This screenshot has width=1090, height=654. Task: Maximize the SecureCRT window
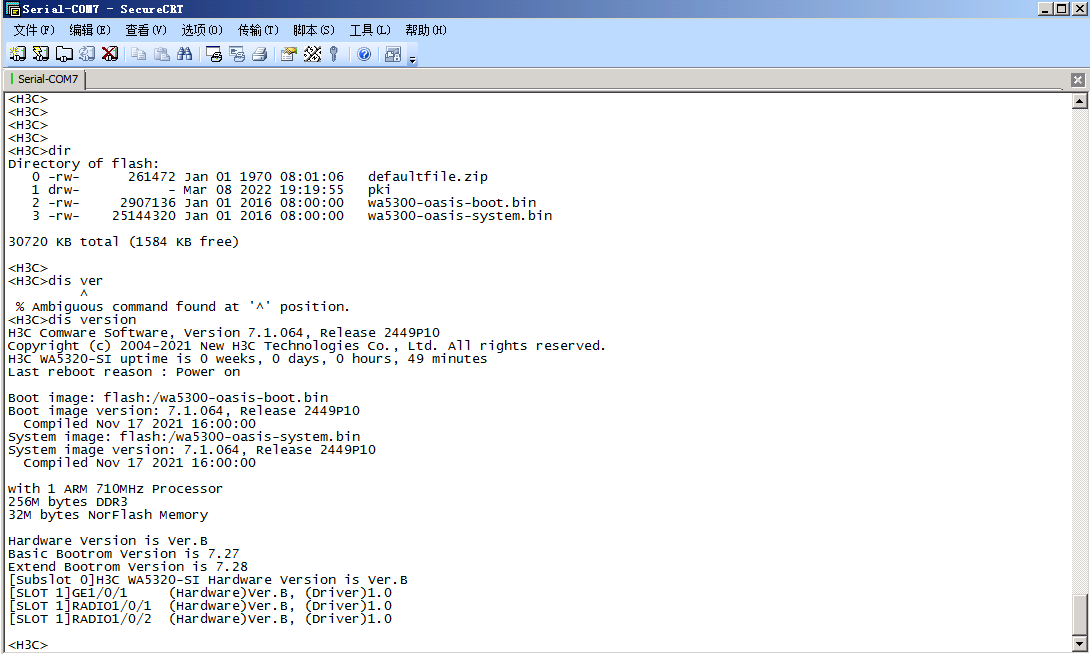point(1061,8)
